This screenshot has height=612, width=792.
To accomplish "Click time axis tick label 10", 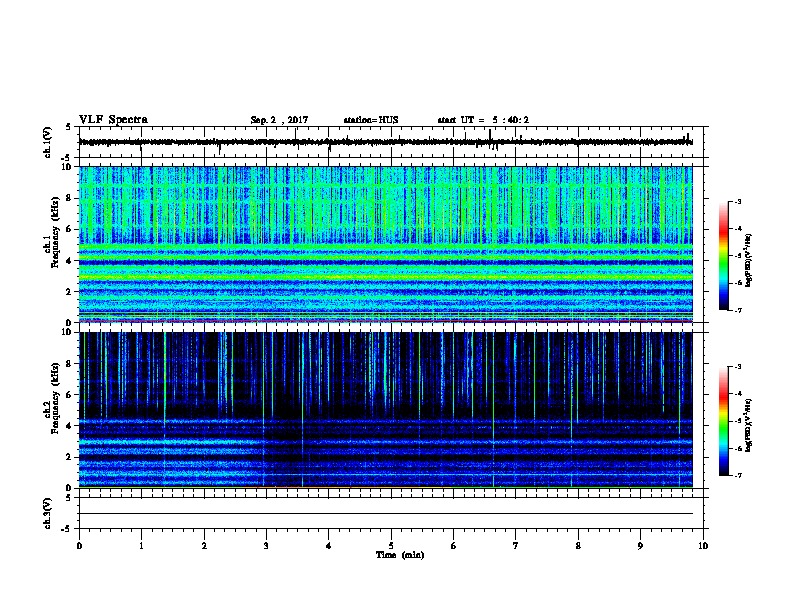I will click(703, 546).
